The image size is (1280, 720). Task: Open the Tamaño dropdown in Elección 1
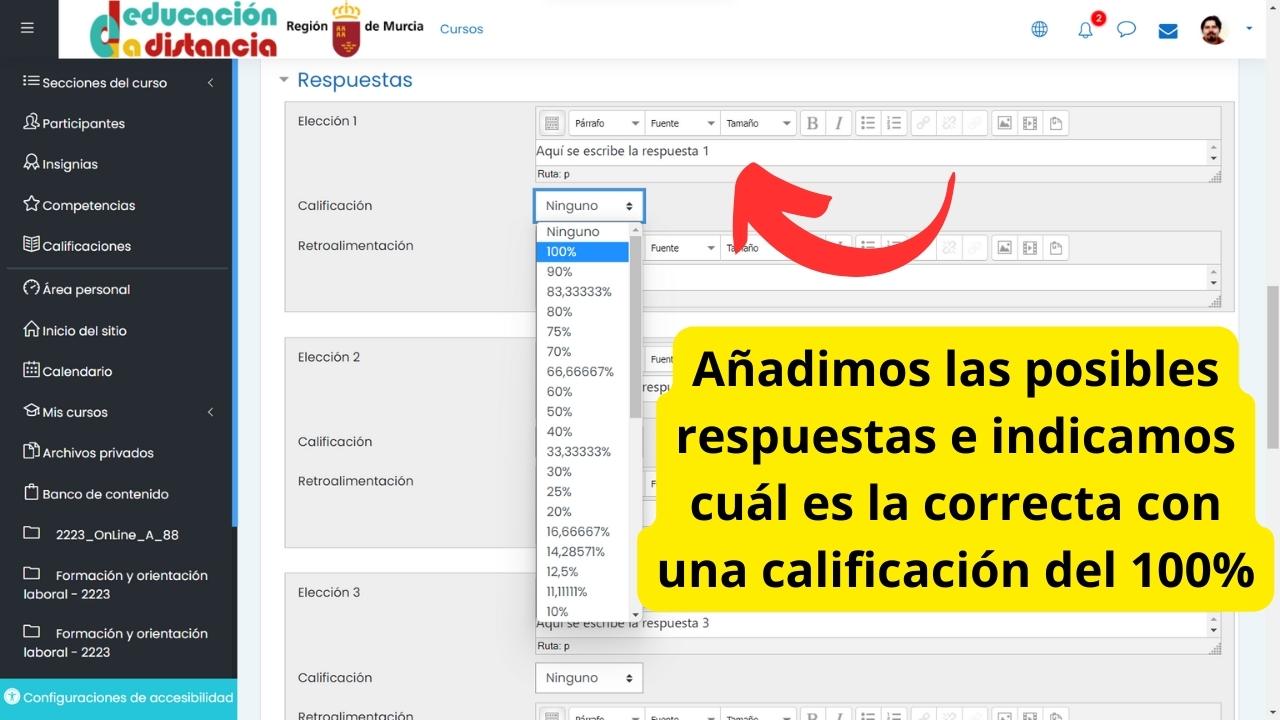(759, 123)
